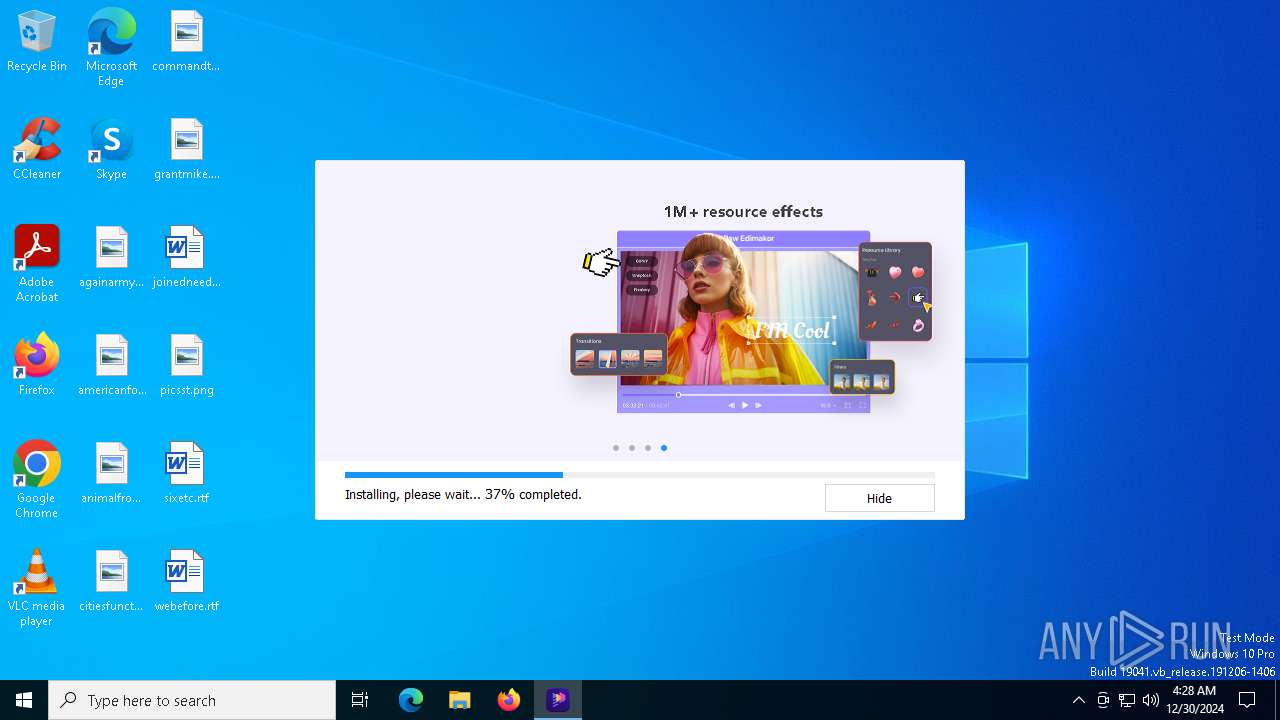Viewport: 1280px width, 720px height.
Task: Select the first slideshow page dot
Action: 616,448
